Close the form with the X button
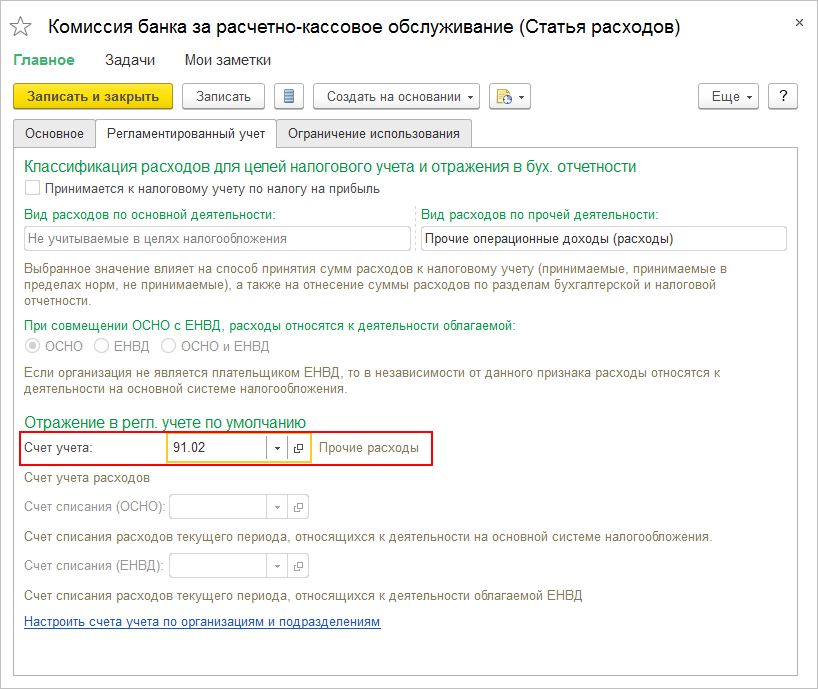 point(799,23)
